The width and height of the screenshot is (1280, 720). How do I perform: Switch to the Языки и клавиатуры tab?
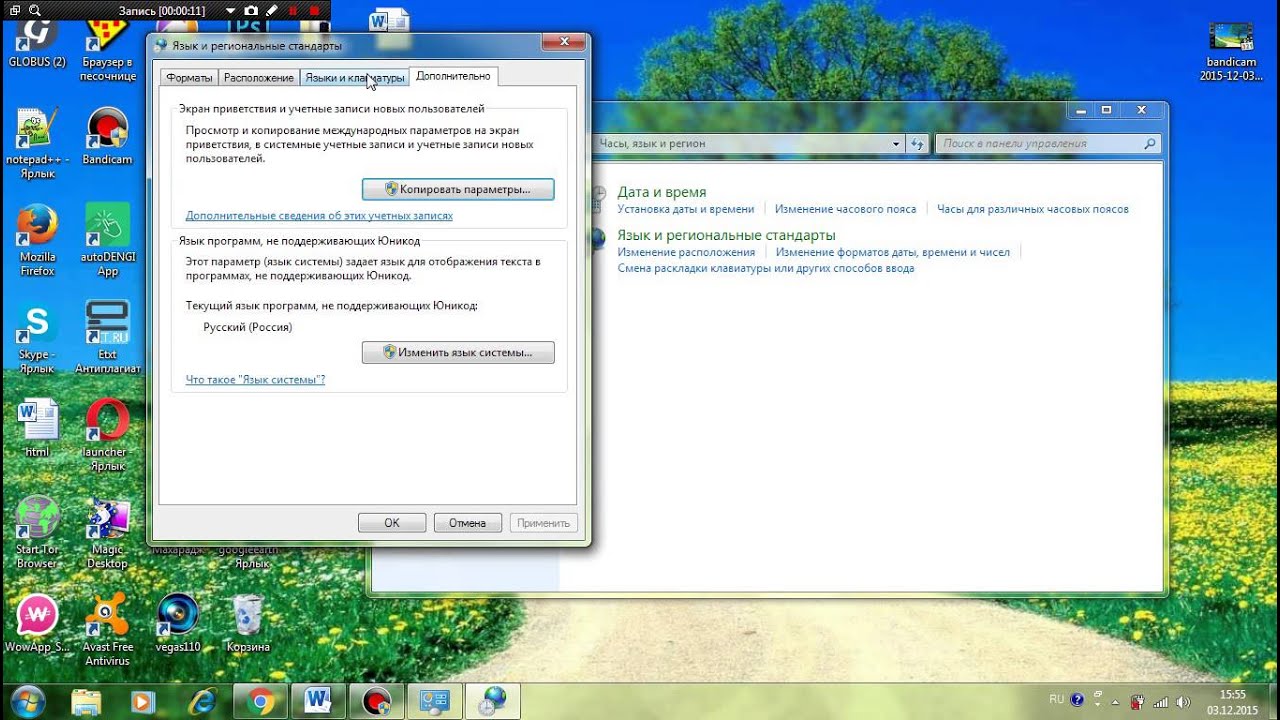pos(355,78)
